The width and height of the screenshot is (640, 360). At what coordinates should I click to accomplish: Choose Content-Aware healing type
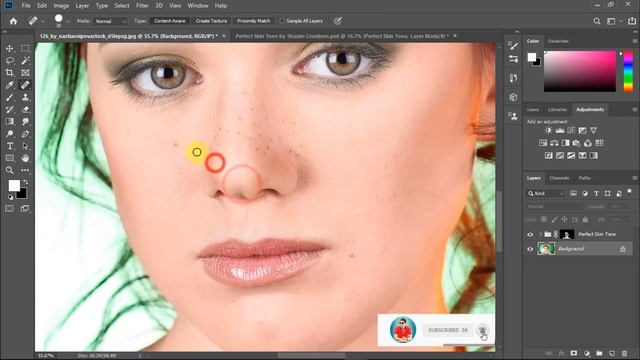point(170,21)
